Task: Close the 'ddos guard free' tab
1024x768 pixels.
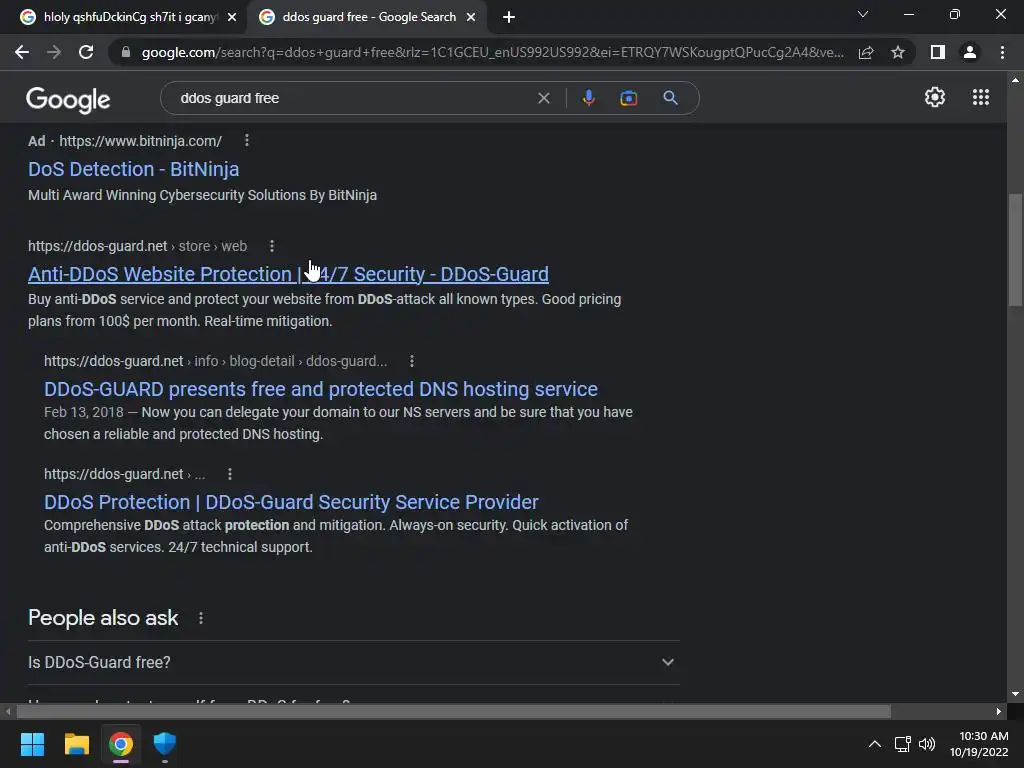Action: (x=471, y=17)
